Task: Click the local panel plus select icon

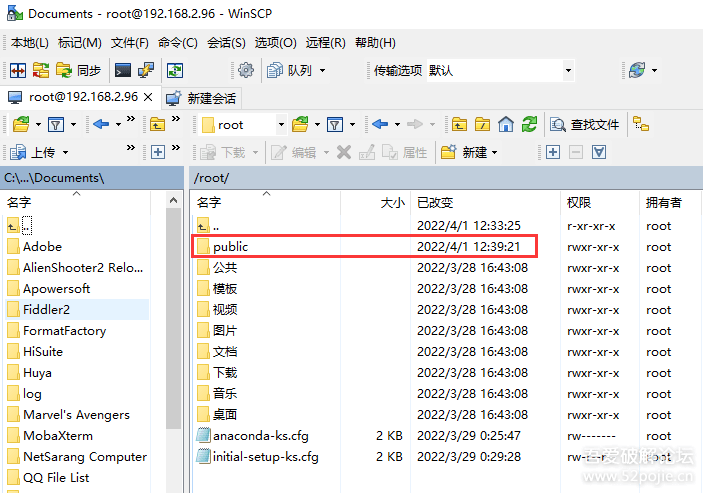Action: [x=157, y=152]
